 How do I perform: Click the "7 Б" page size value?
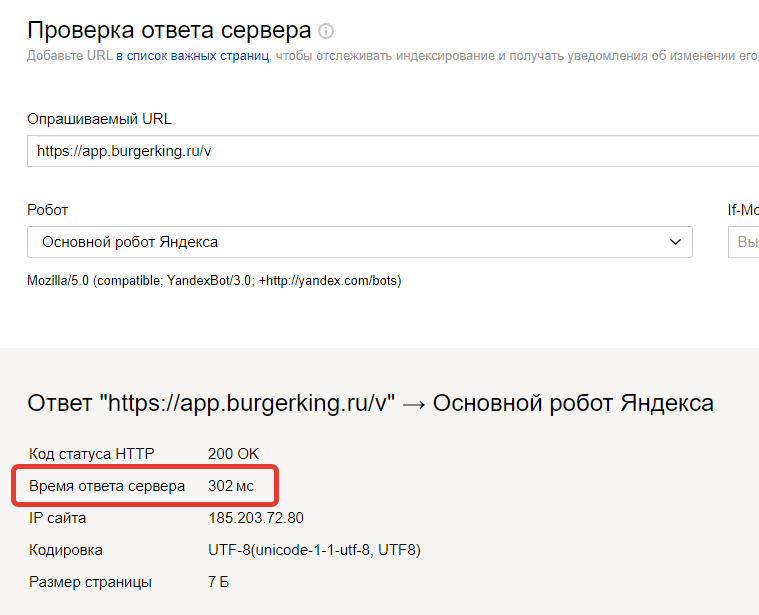[218, 582]
